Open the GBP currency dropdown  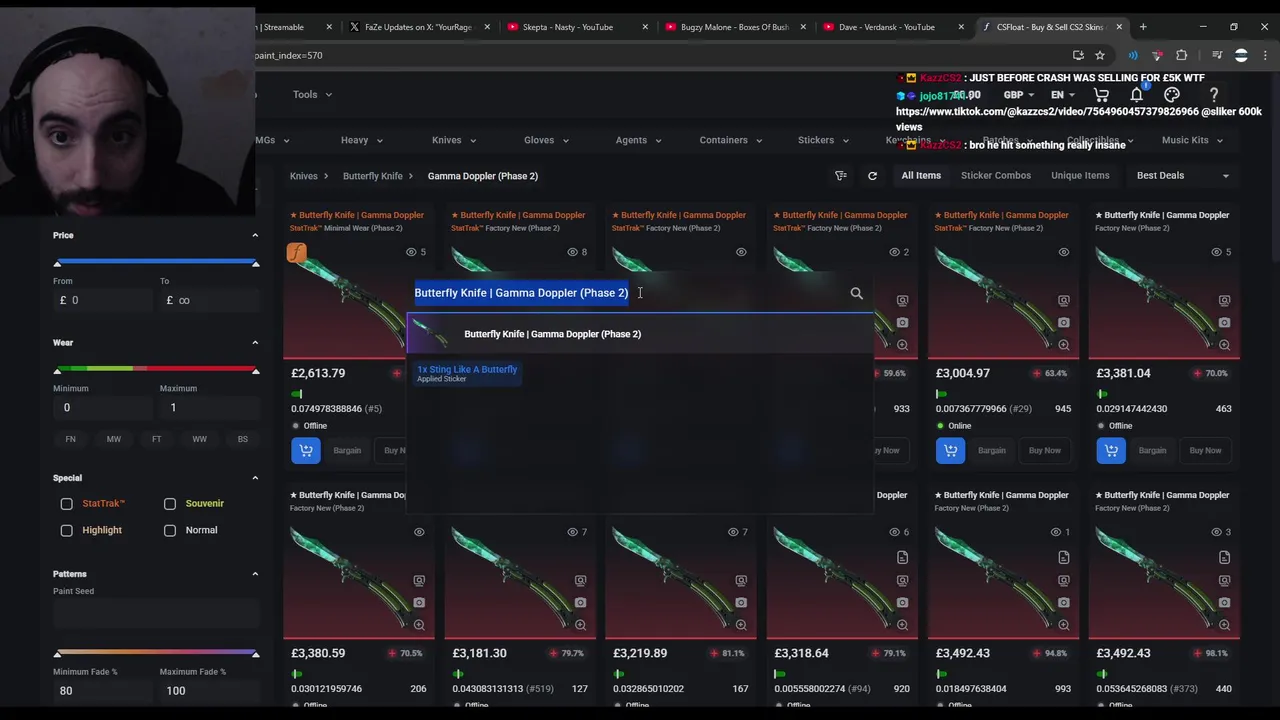tap(1019, 95)
